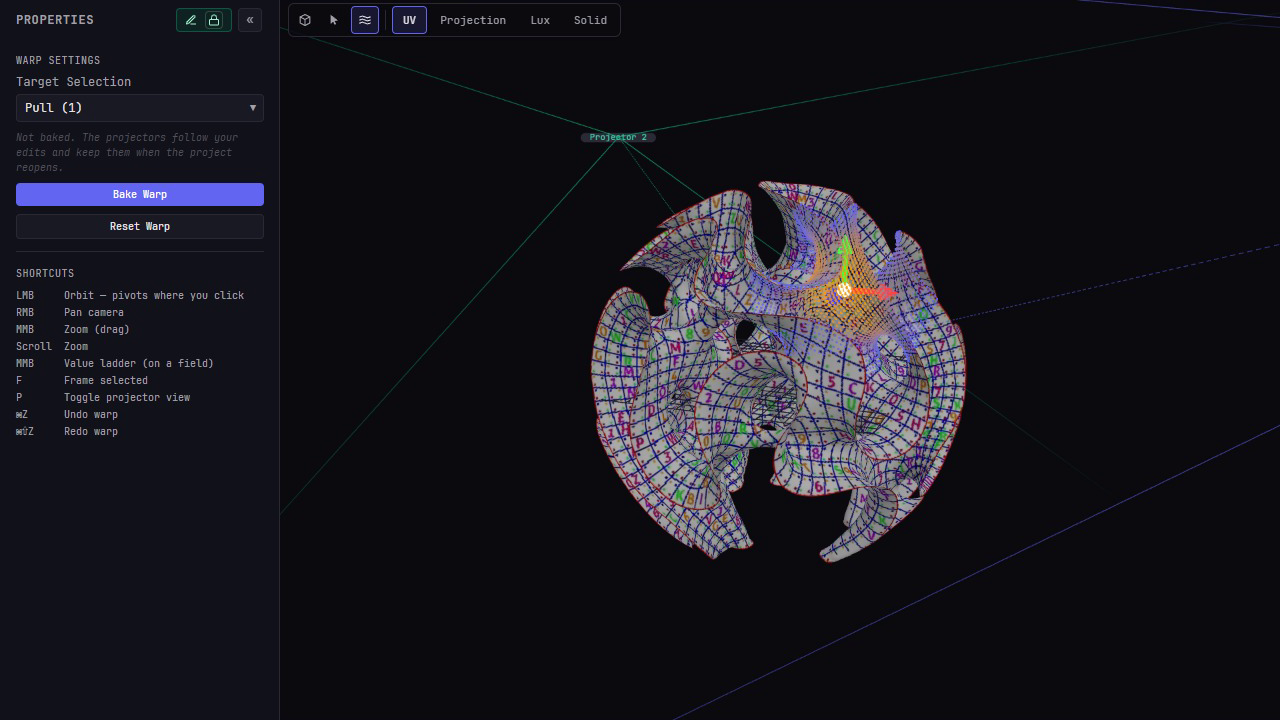
Task: Switch to Projection view mode
Action: pyautogui.click(x=473, y=20)
